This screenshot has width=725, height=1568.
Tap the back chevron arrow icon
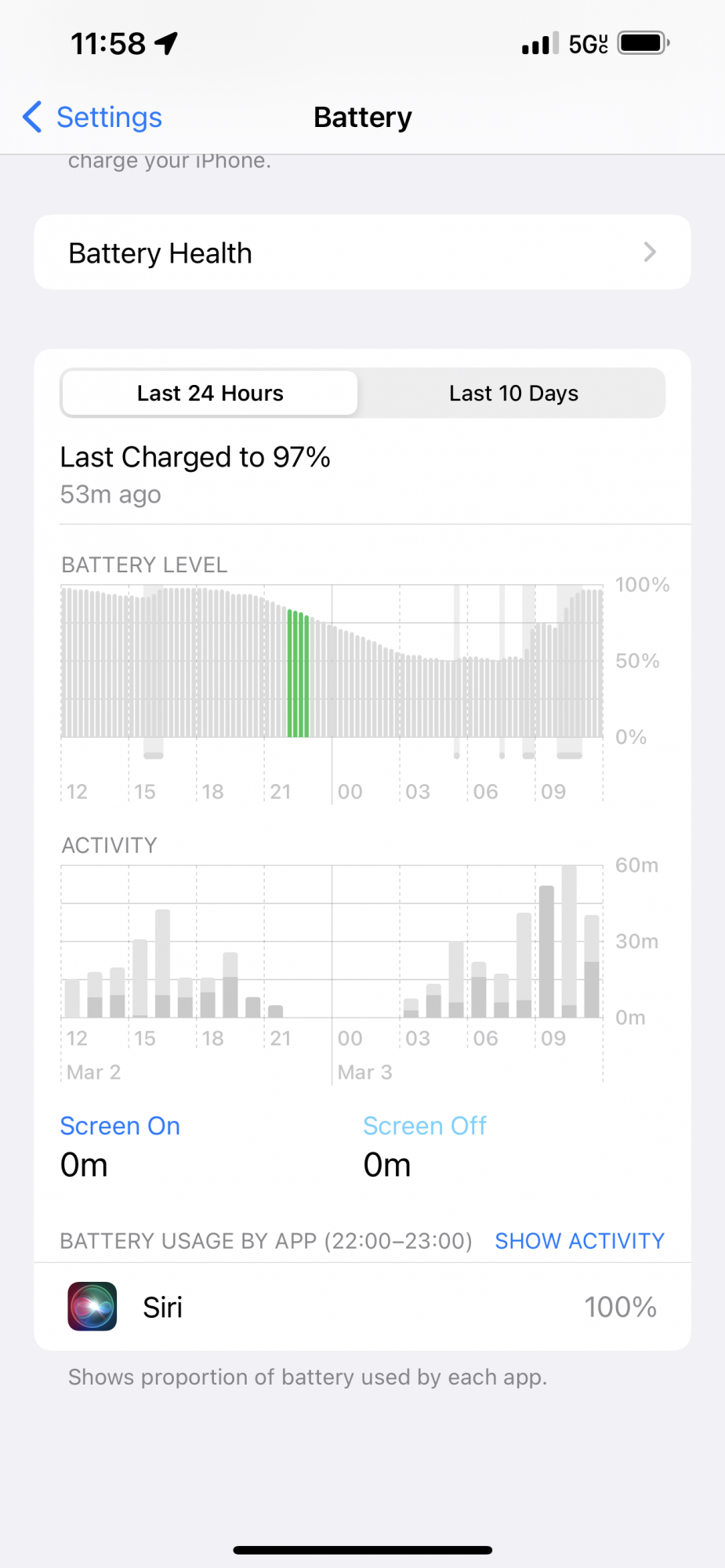click(32, 117)
